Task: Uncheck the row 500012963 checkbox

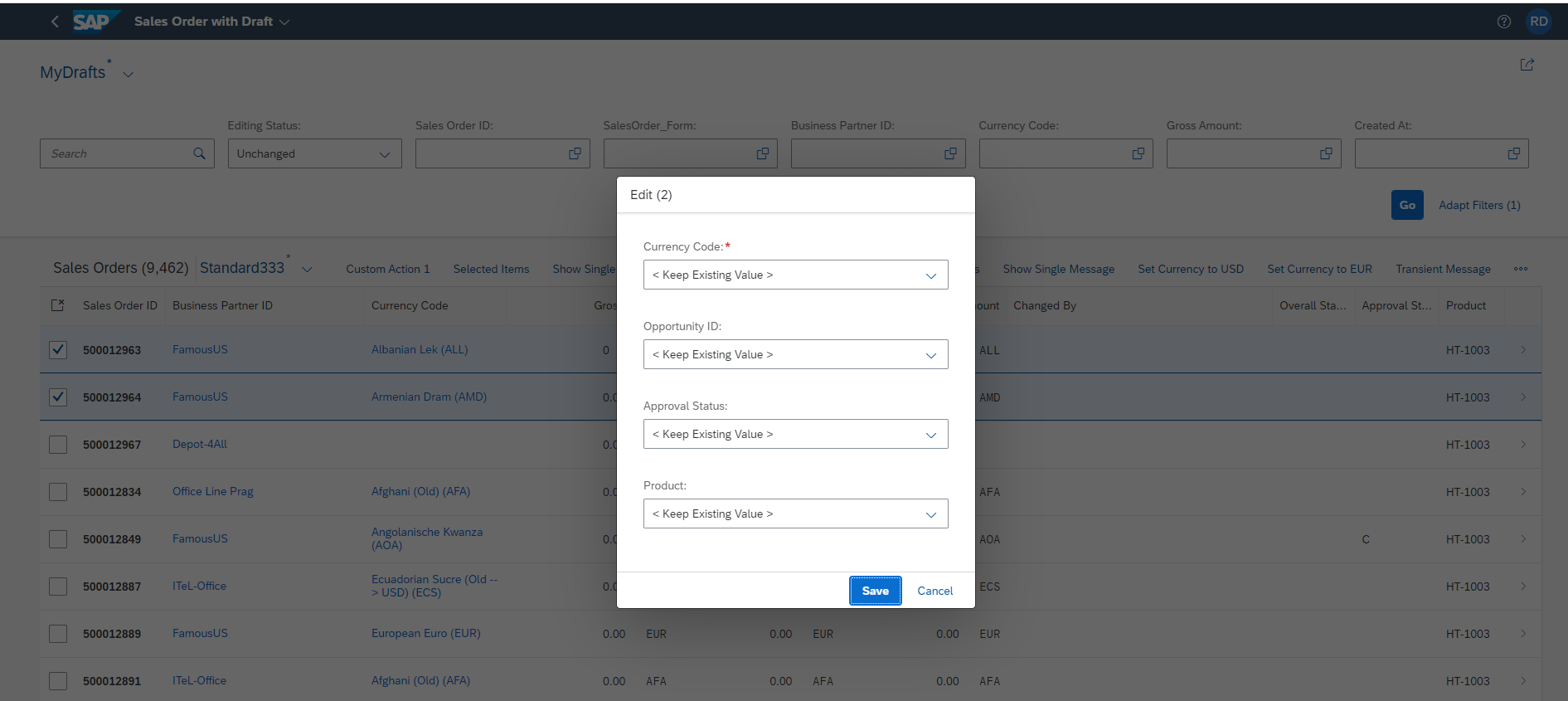Action: 58,350
